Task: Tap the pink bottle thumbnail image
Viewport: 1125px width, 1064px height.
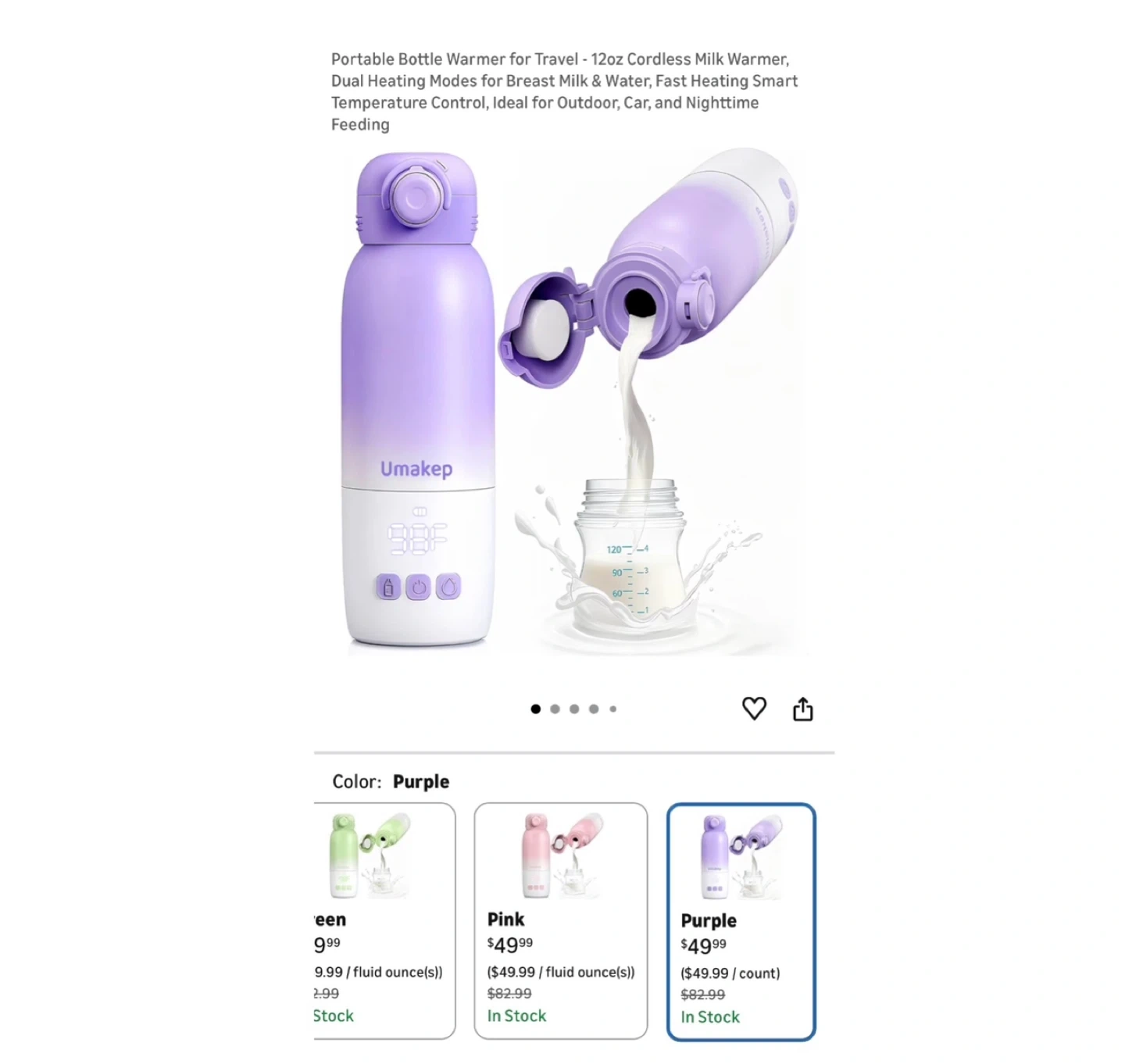Action: click(562, 855)
